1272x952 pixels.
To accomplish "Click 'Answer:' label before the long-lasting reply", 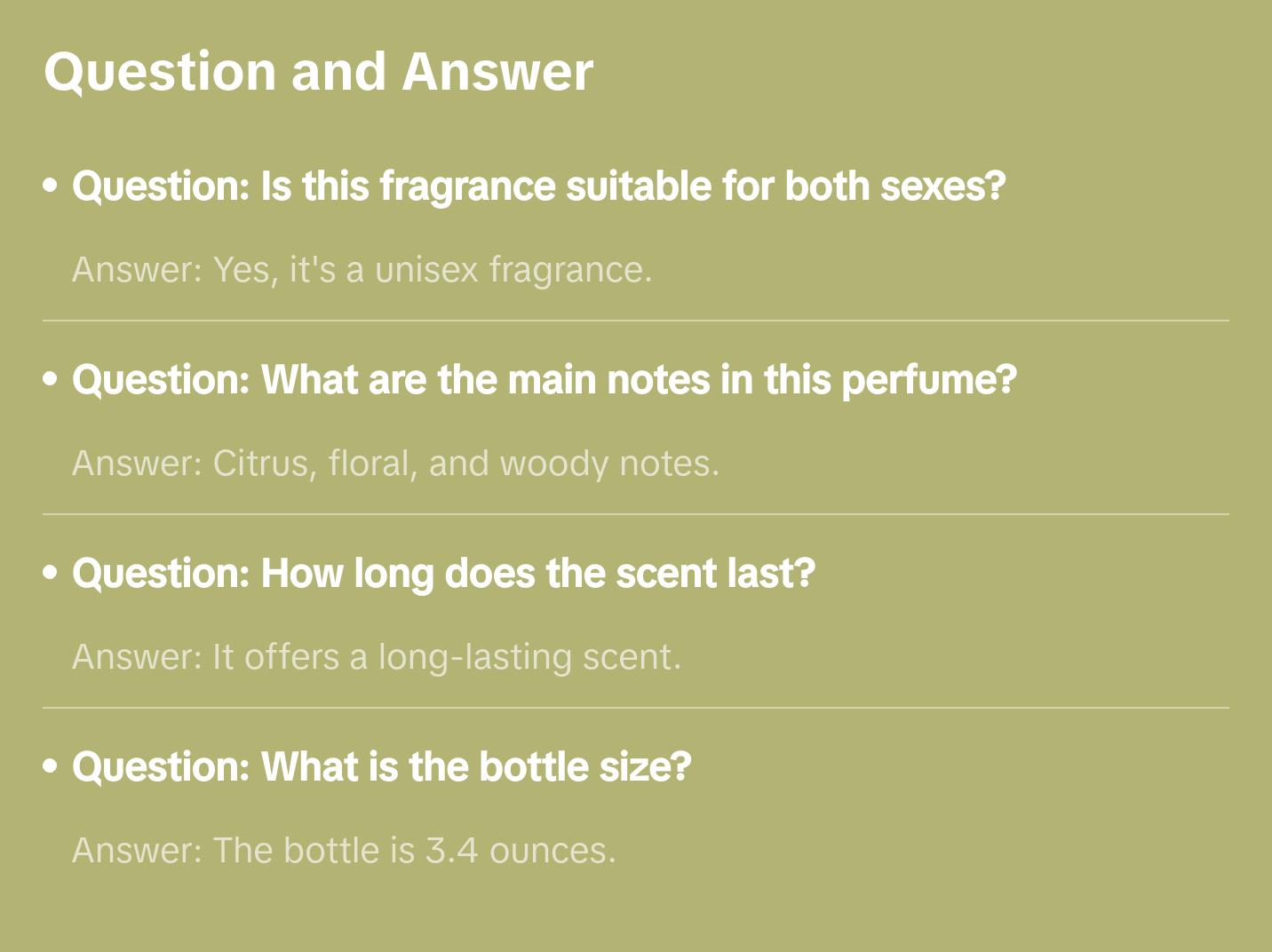I will point(138,657).
